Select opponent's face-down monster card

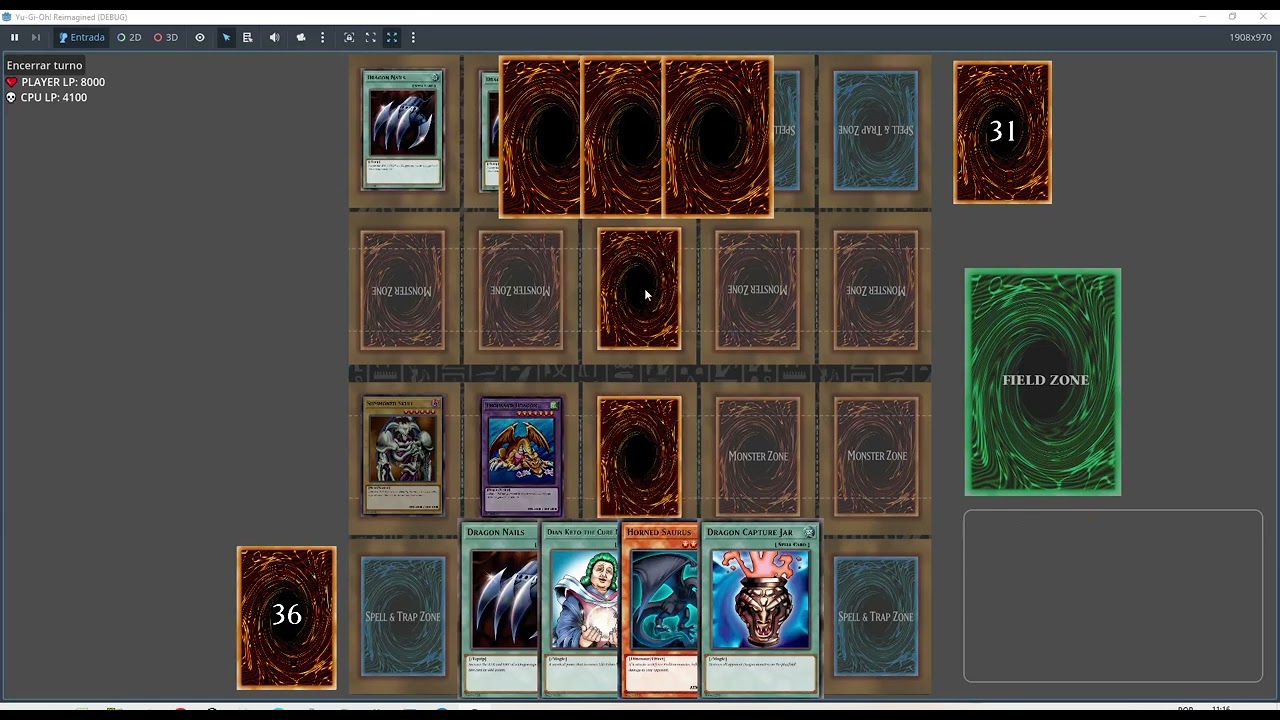pyautogui.click(x=639, y=290)
